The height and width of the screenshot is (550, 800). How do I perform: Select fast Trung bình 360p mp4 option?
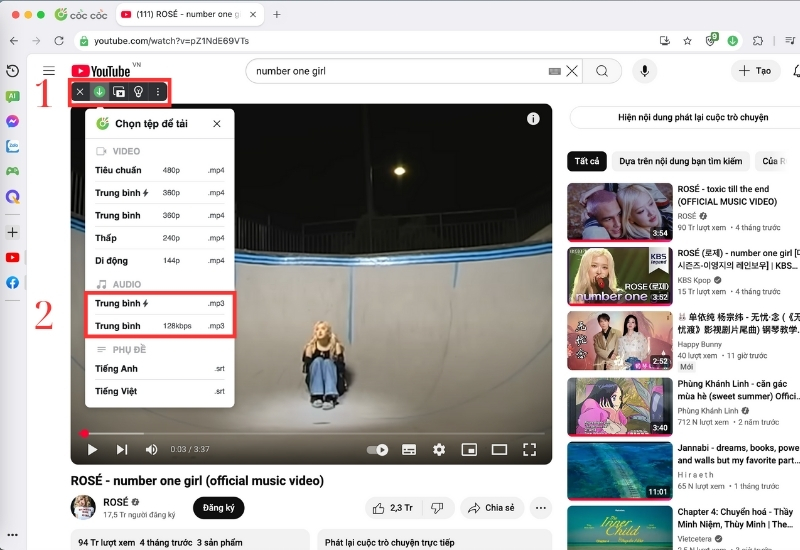click(160, 193)
